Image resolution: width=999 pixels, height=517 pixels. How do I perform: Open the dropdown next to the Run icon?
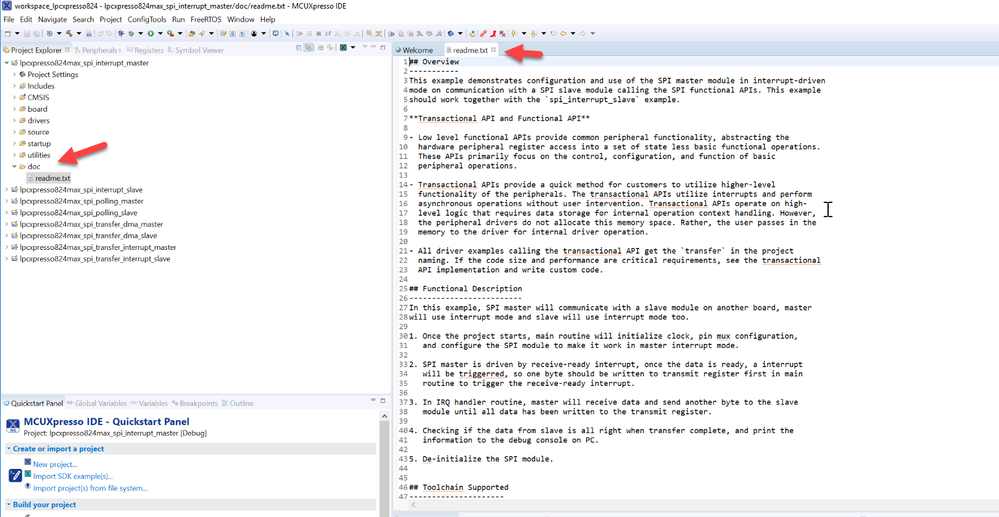[161, 33]
